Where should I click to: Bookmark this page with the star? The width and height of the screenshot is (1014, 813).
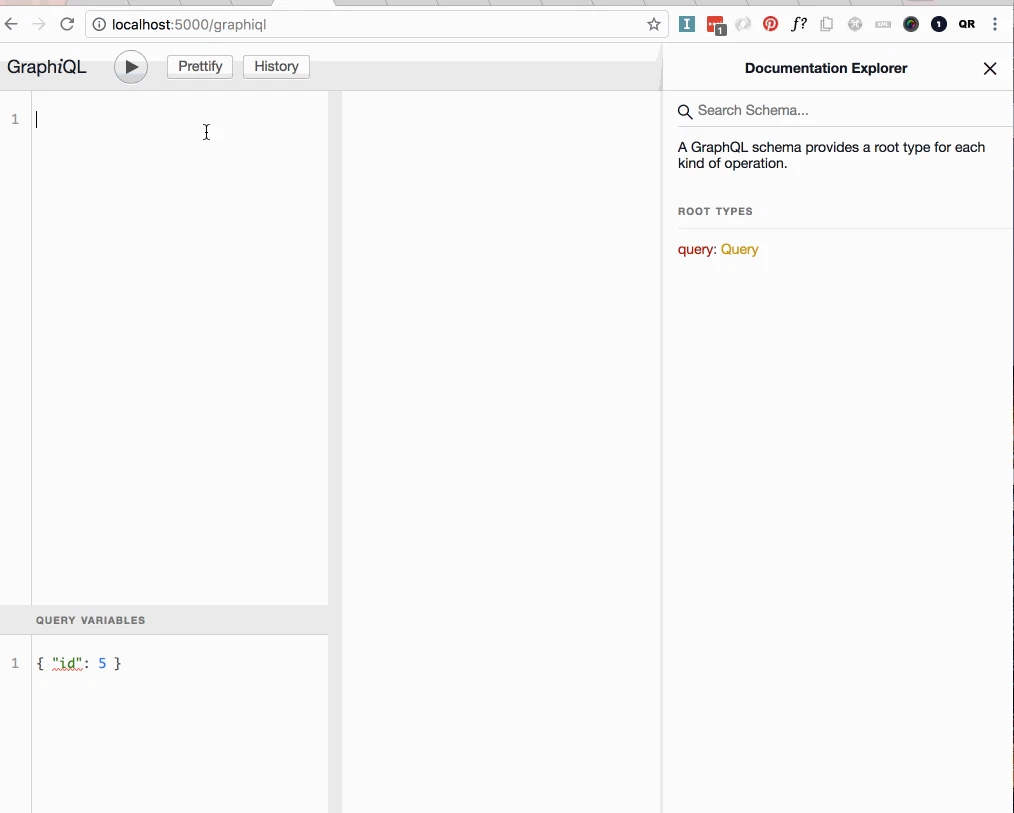click(x=654, y=25)
